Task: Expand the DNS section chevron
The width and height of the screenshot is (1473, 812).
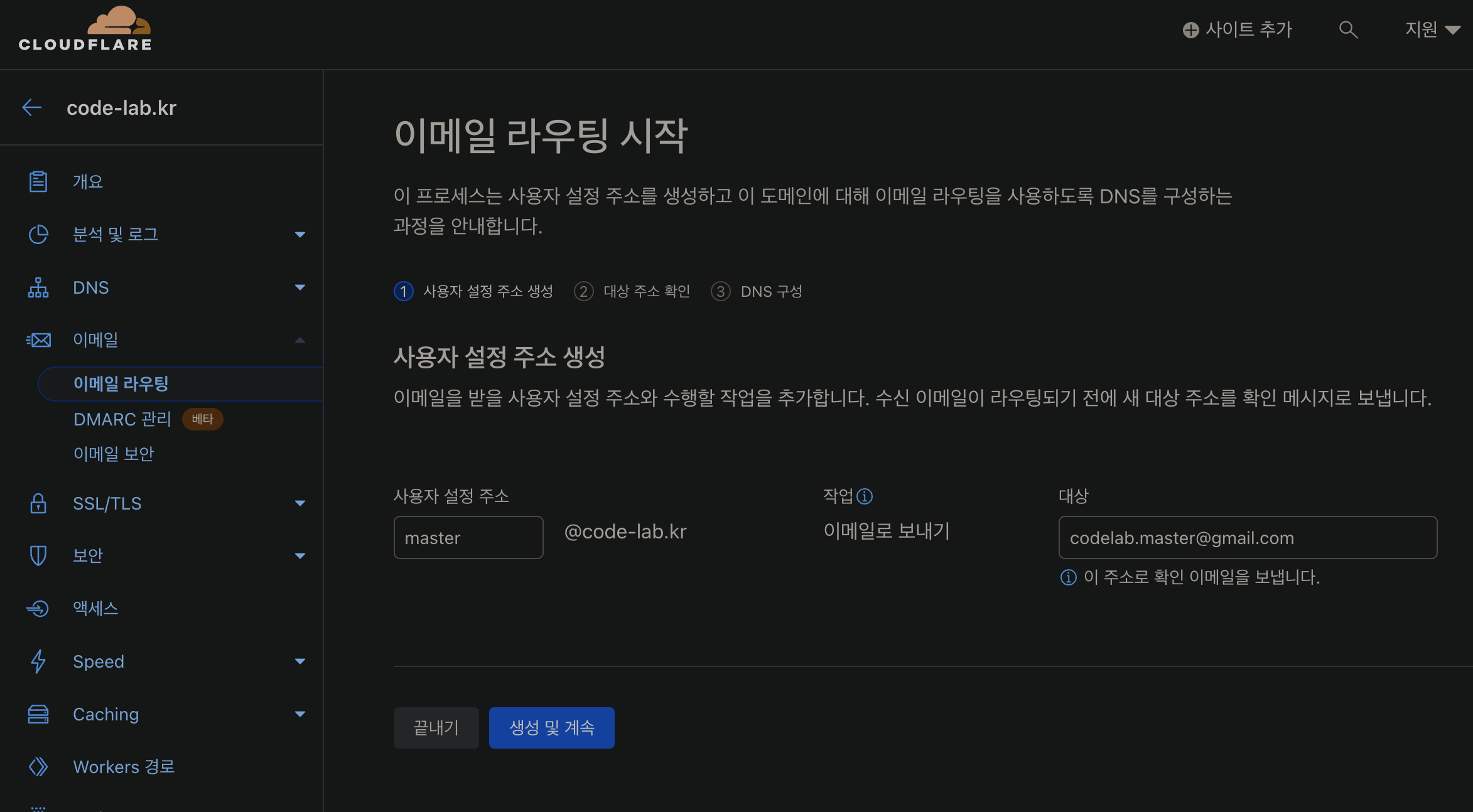Action: pos(301,287)
